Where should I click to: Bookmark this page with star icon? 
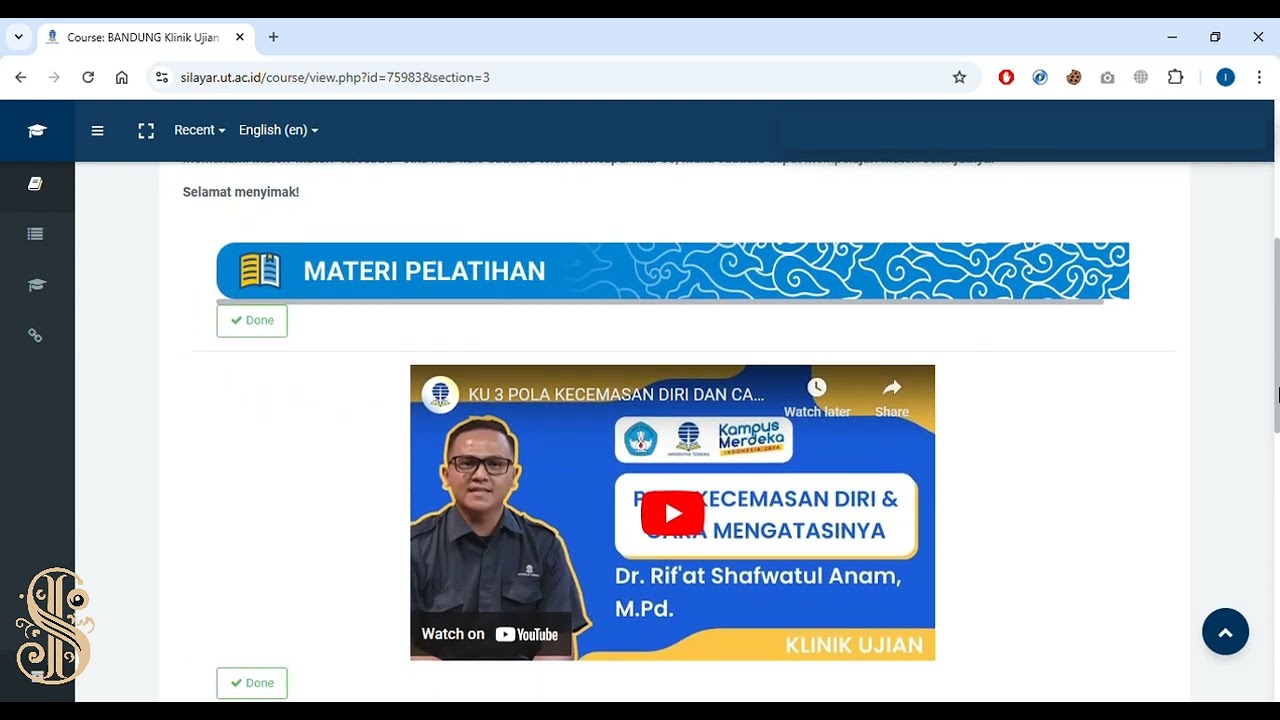(x=959, y=77)
